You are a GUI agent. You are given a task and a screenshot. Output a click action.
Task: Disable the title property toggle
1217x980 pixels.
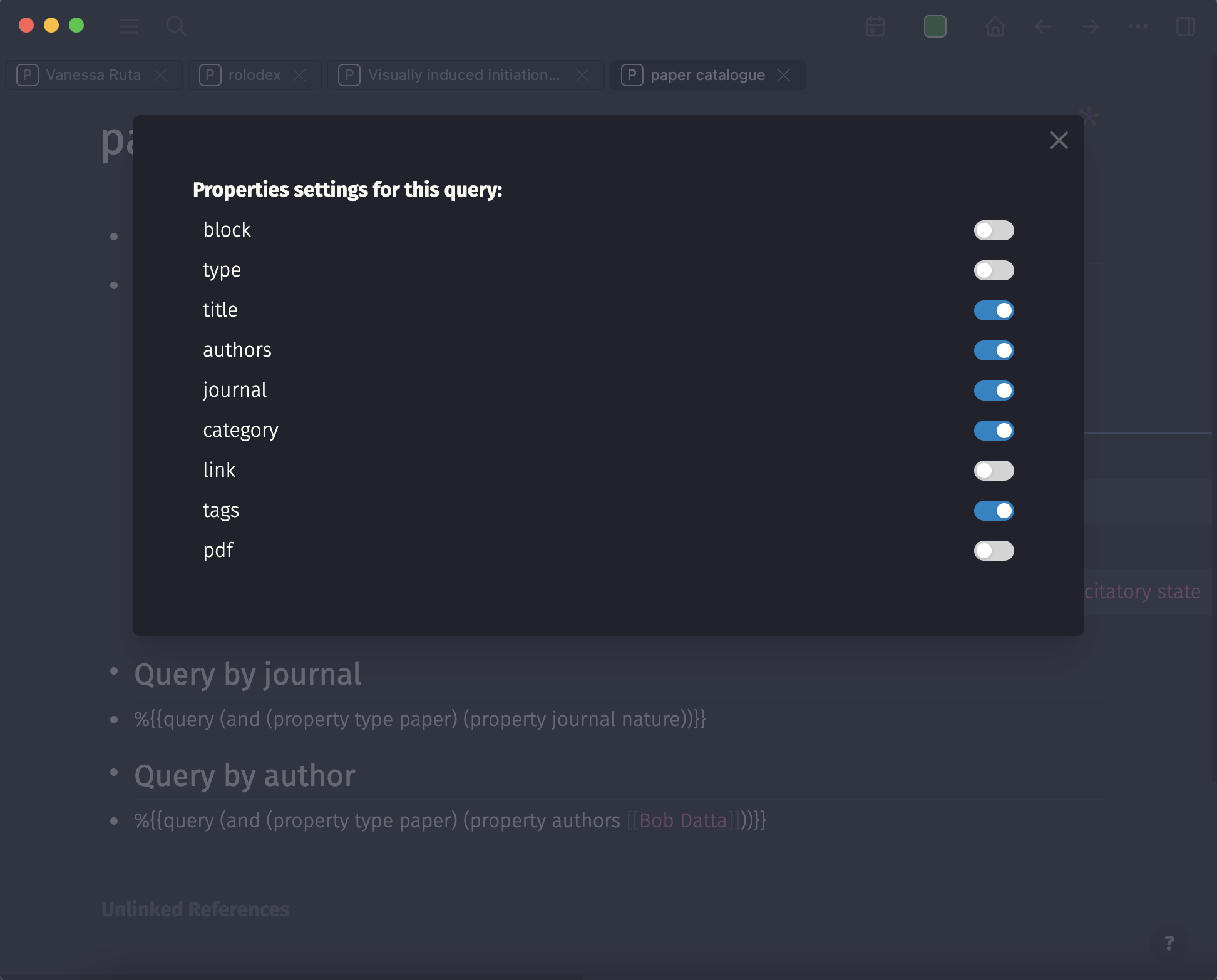pyautogui.click(x=994, y=310)
